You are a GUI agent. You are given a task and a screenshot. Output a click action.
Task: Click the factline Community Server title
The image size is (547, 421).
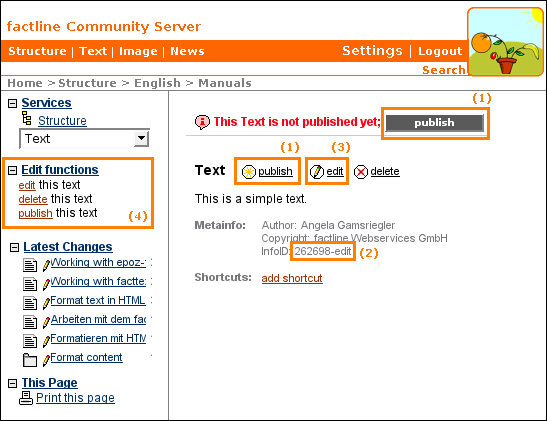point(104,27)
